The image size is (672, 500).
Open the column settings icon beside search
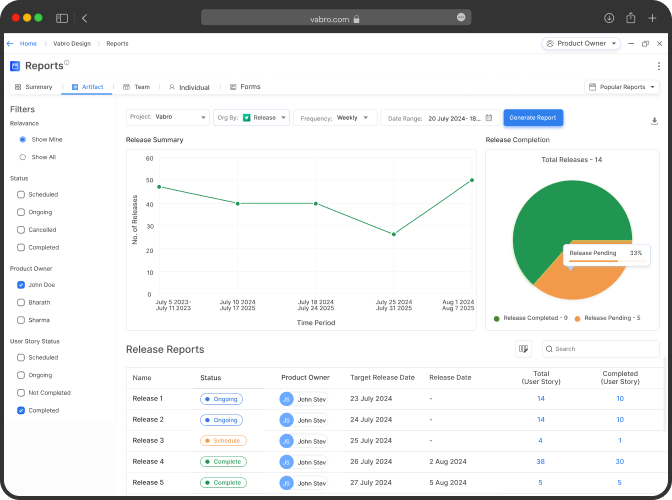[522, 349]
